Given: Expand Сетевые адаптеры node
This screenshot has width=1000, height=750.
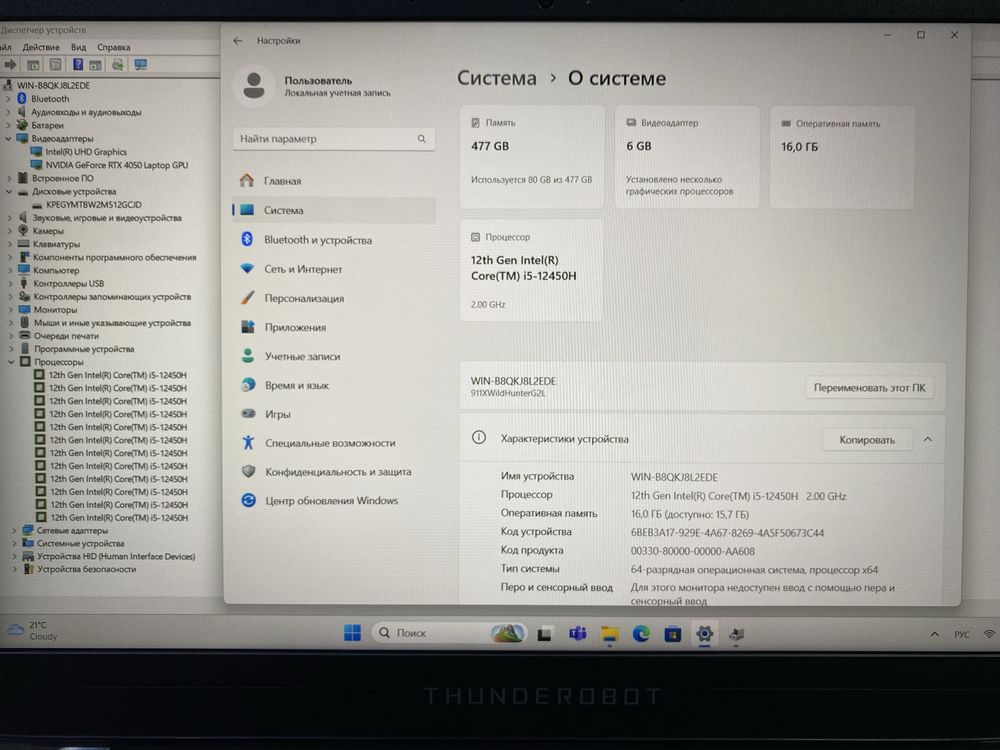Looking at the screenshot, I should pyautogui.click(x=14, y=531).
